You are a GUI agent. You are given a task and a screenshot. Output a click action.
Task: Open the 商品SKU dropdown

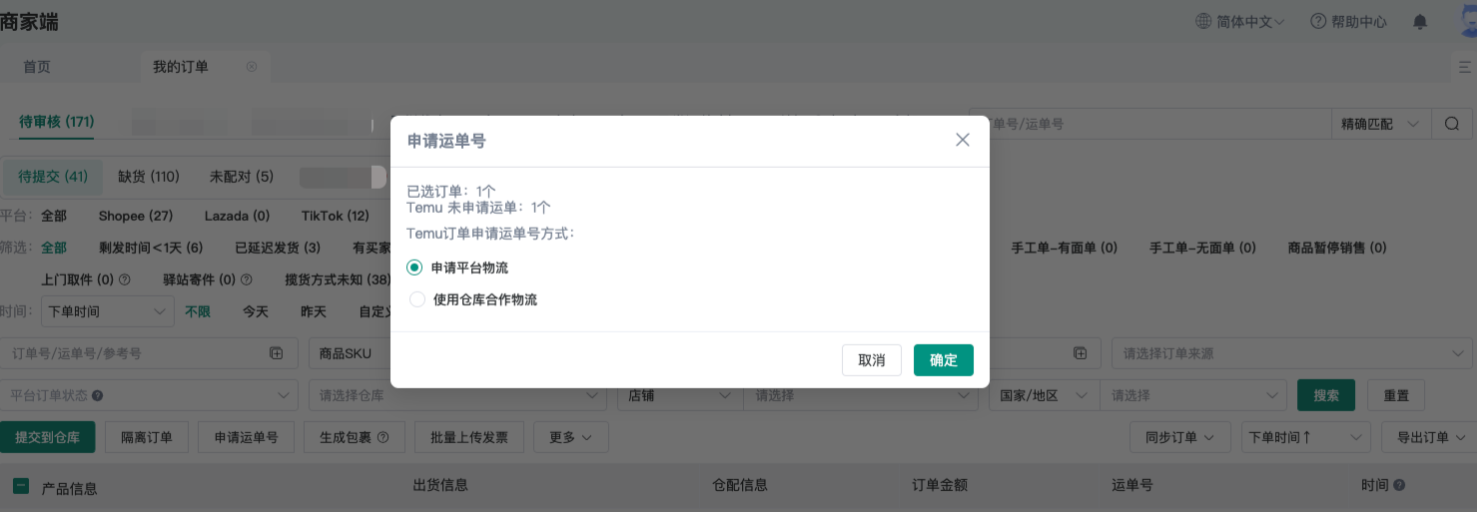349,353
